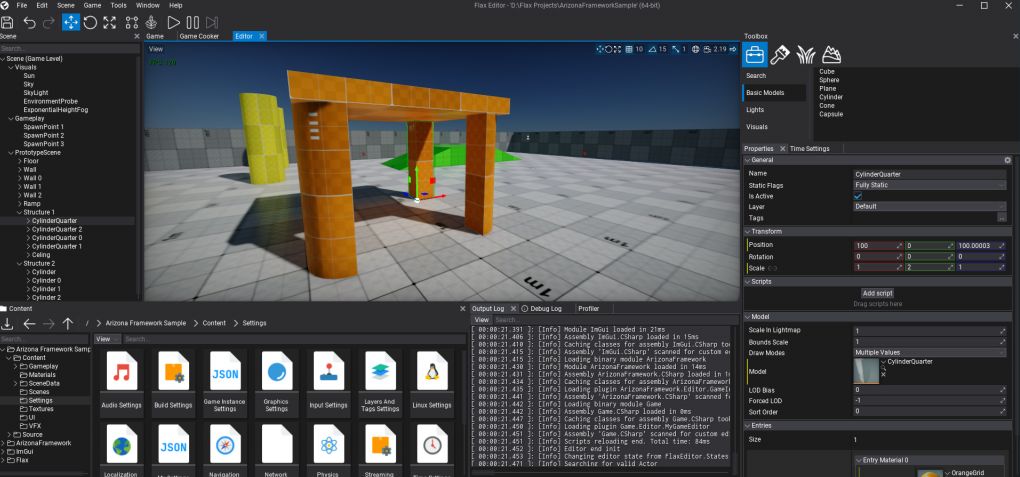This screenshot has height=477, width=1020.
Task: Open the Paint tool tab in Toolbox
Action: pos(779,55)
